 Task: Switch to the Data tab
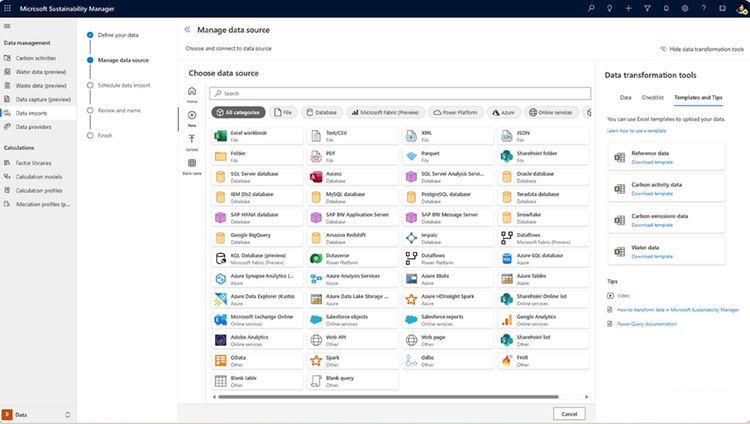pos(626,98)
